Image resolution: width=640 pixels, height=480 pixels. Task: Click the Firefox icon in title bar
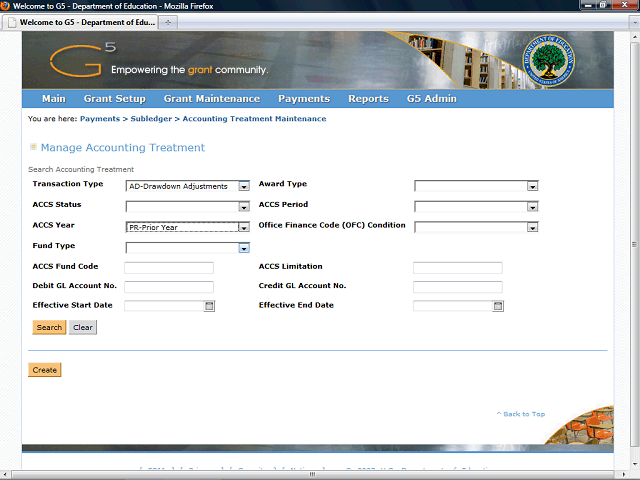pyautogui.click(x=5, y=6)
